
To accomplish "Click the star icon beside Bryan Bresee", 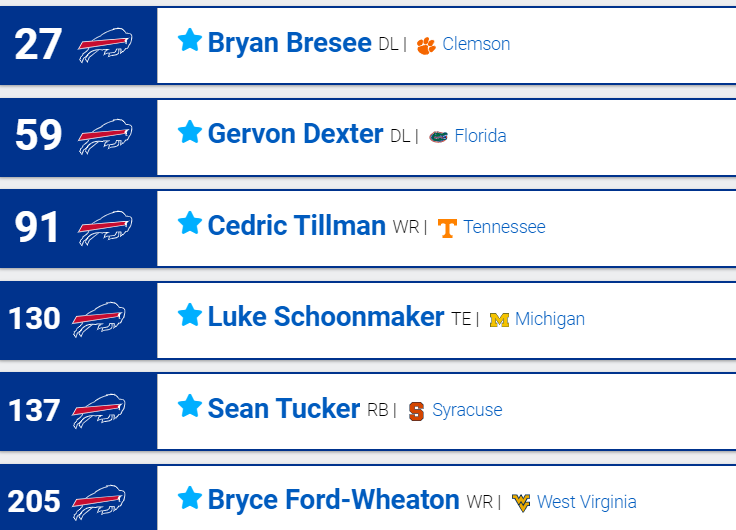I will tap(190, 40).
